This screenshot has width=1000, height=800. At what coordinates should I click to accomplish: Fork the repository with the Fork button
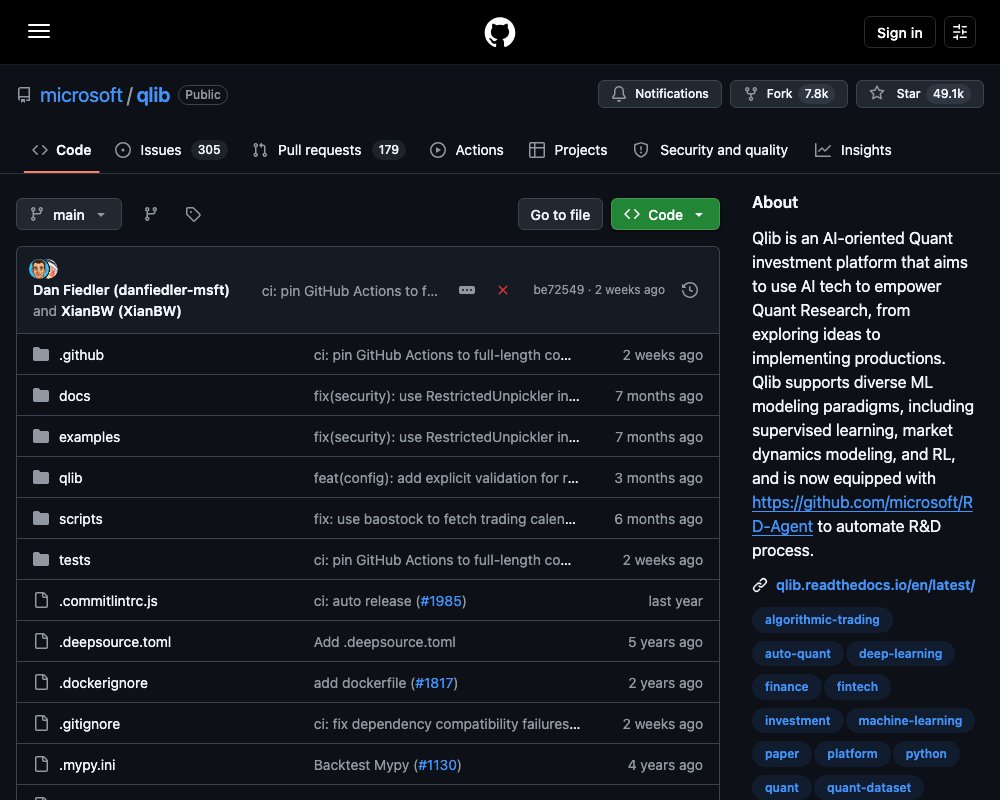pyautogui.click(x=788, y=94)
